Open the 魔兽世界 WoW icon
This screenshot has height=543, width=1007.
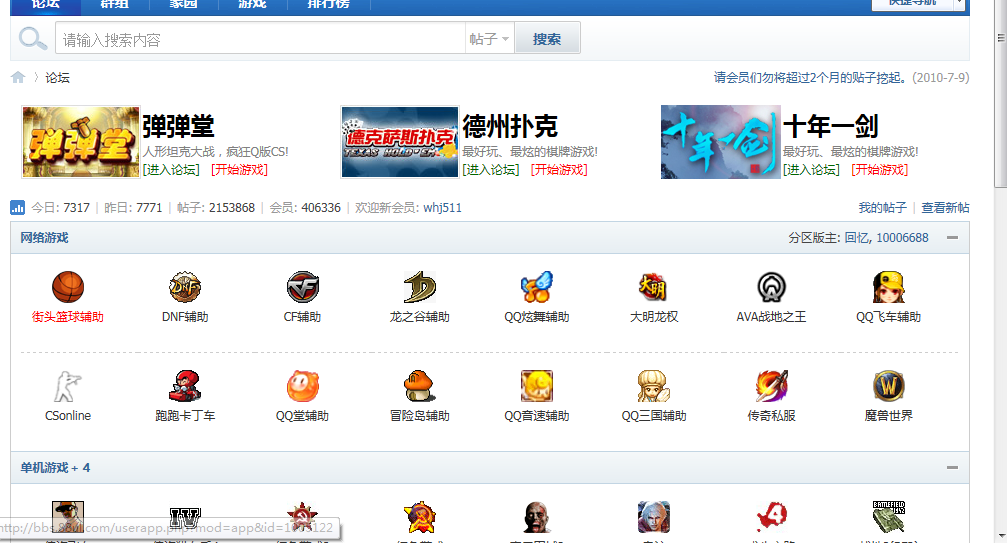(888, 386)
